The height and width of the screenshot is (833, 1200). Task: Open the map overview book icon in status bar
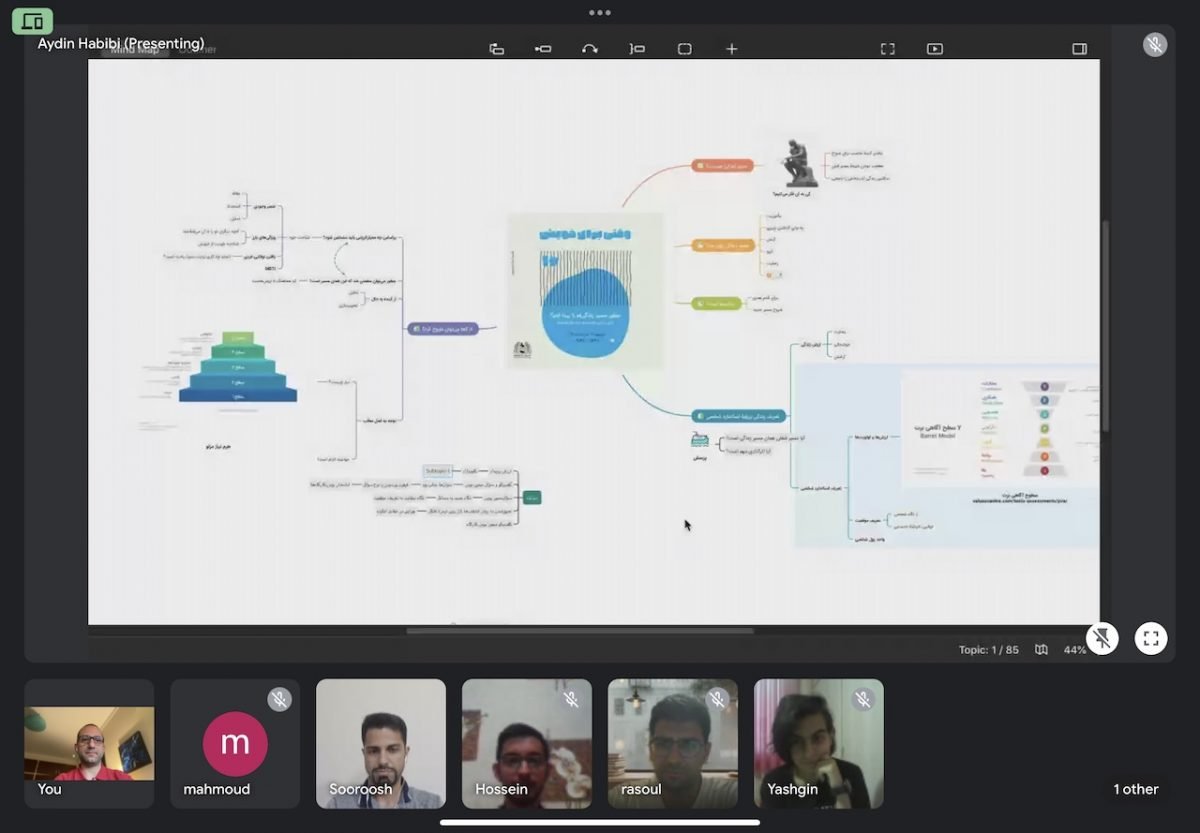(1041, 650)
